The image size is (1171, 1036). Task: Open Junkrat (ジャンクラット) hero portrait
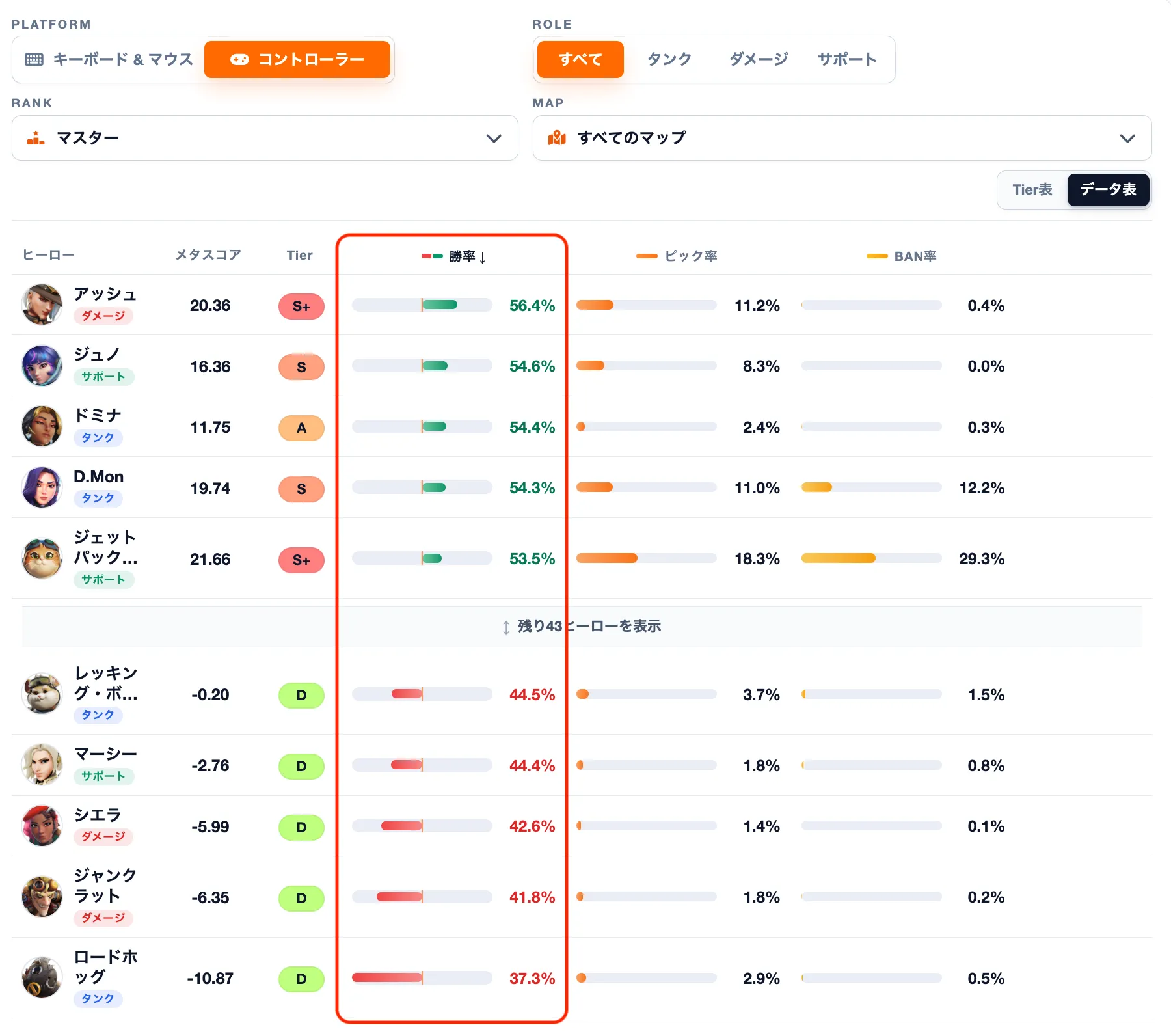[x=42, y=897]
